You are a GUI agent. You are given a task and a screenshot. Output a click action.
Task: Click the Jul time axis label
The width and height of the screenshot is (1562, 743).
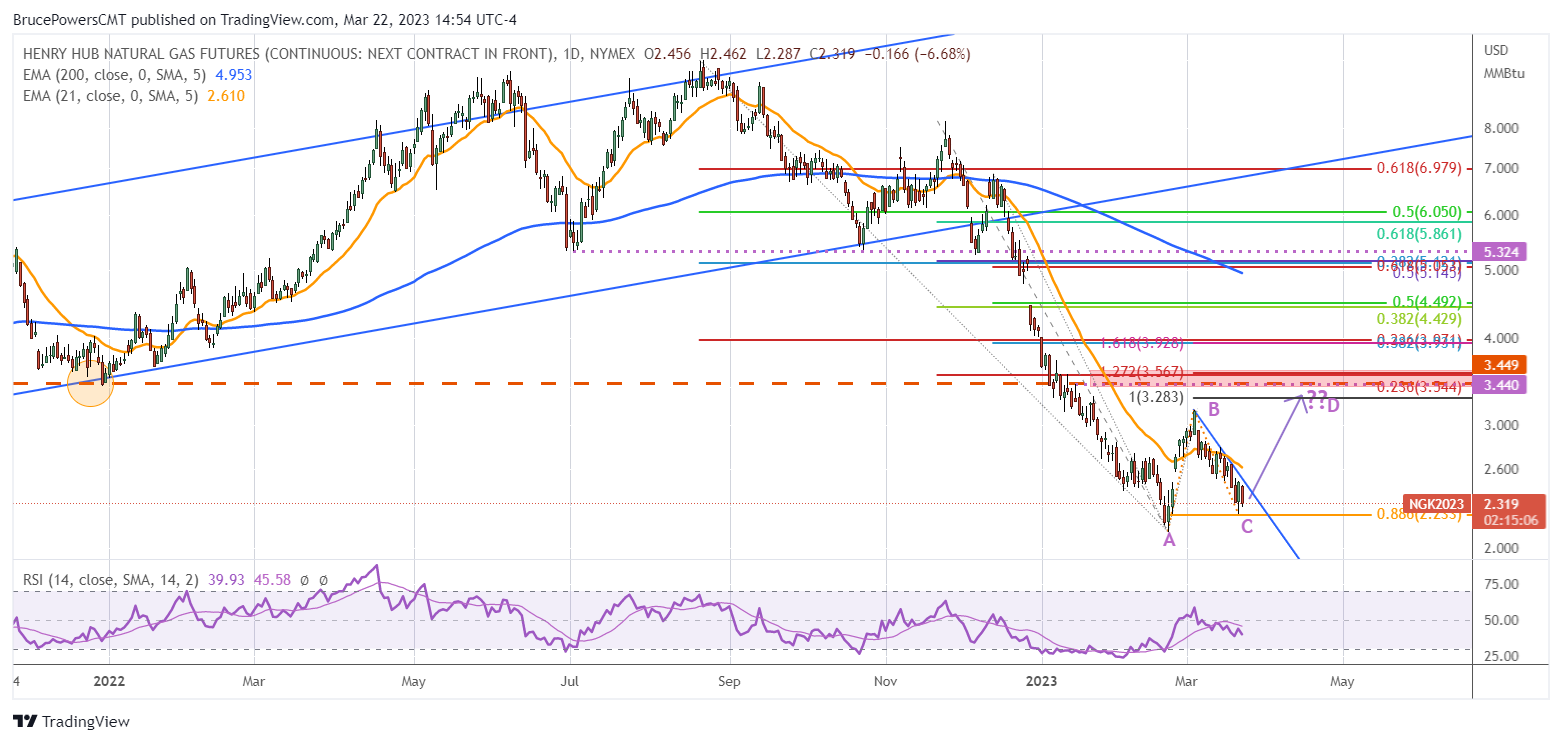coord(570,682)
